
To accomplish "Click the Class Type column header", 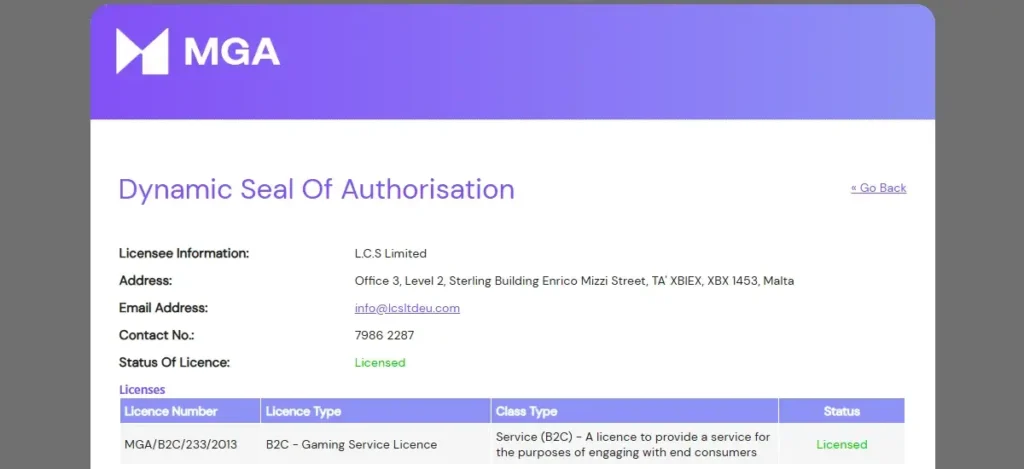I will 635,411.
